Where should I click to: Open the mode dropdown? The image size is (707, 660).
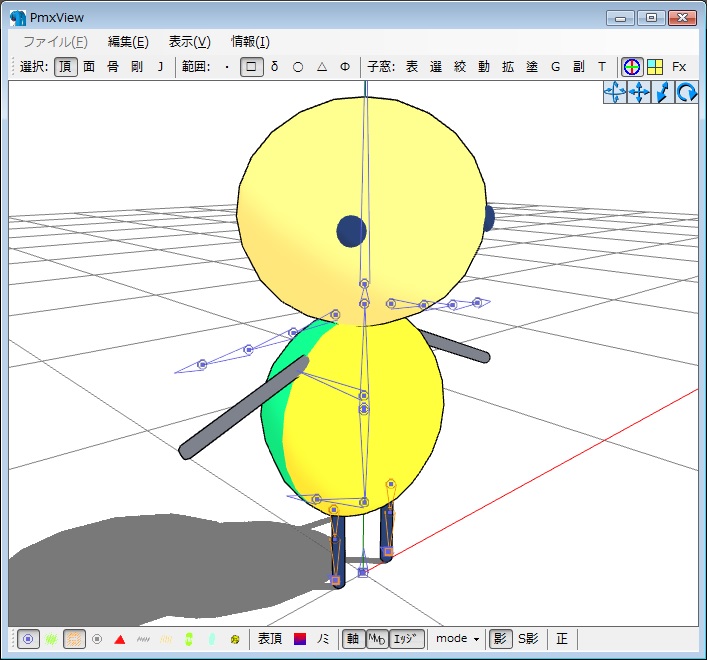[x=457, y=639]
